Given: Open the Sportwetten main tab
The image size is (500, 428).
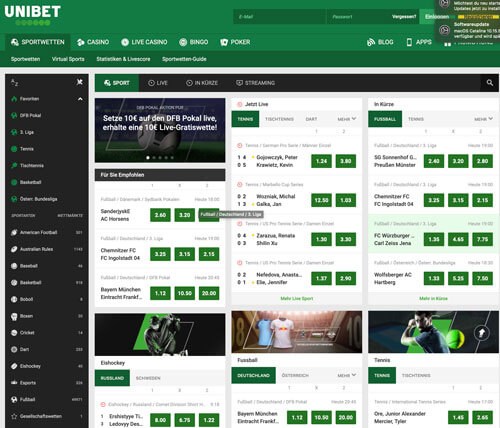Looking at the screenshot, I should pos(38,42).
